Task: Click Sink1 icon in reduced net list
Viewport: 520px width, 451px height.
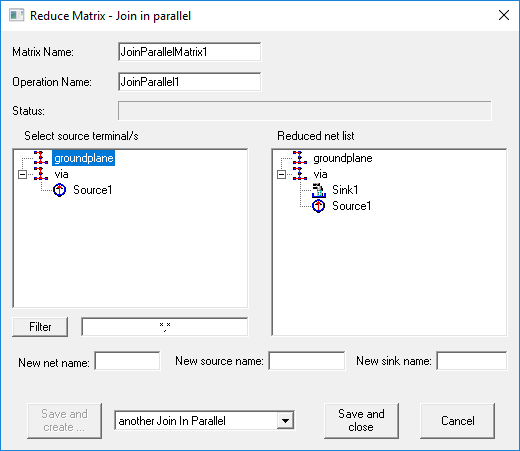Action: [318, 190]
